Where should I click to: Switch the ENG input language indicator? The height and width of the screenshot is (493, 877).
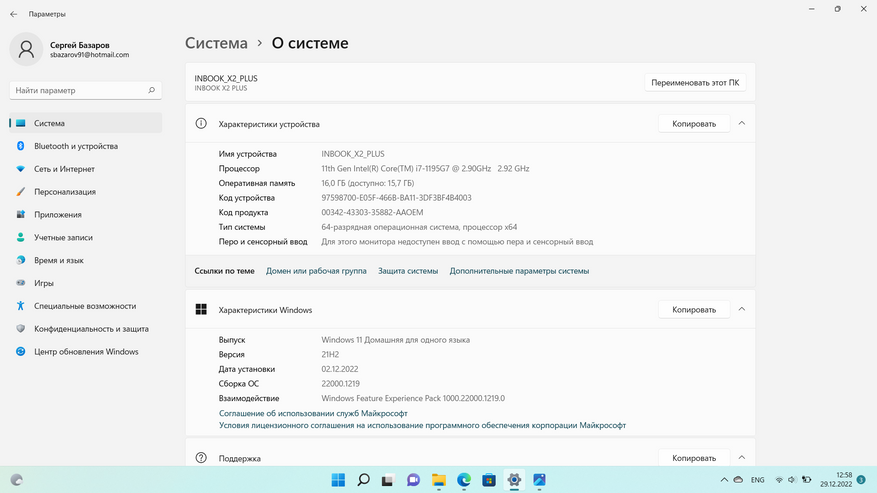click(757, 480)
